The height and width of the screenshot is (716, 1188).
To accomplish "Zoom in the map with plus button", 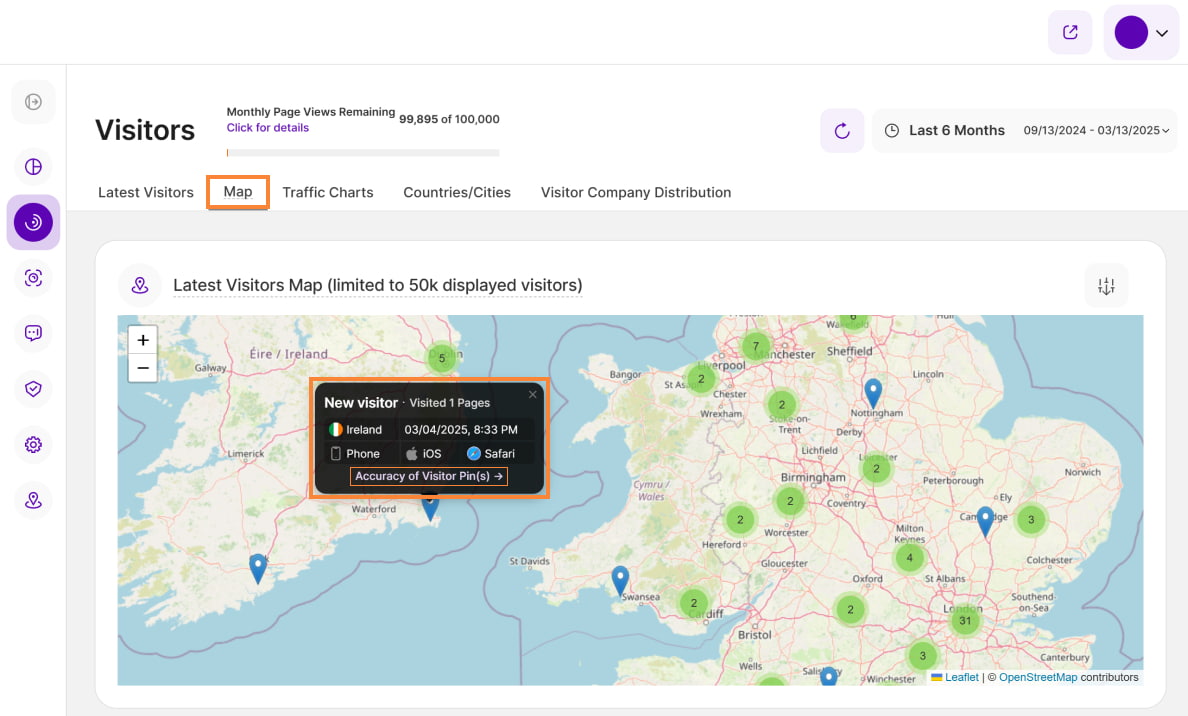I will [143, 340].
